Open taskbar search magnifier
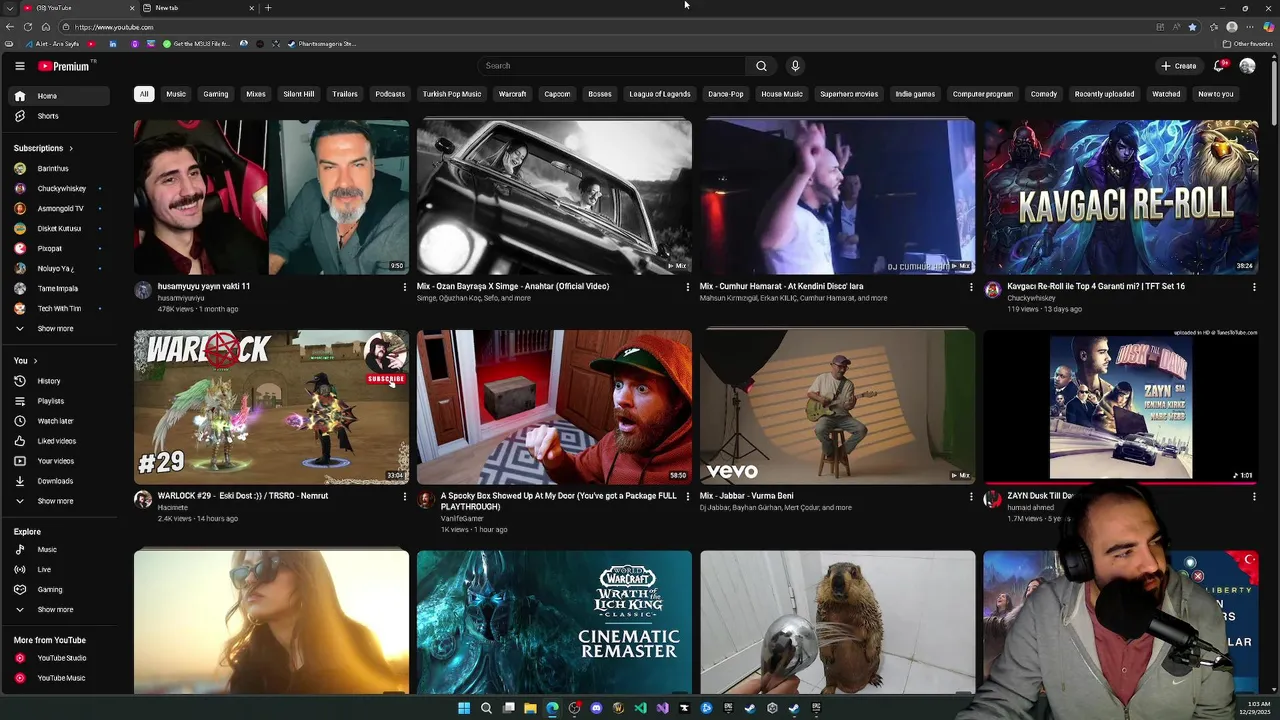This screenshot has height=720, width=1280. pyautogui.click(x=486, y=708)
